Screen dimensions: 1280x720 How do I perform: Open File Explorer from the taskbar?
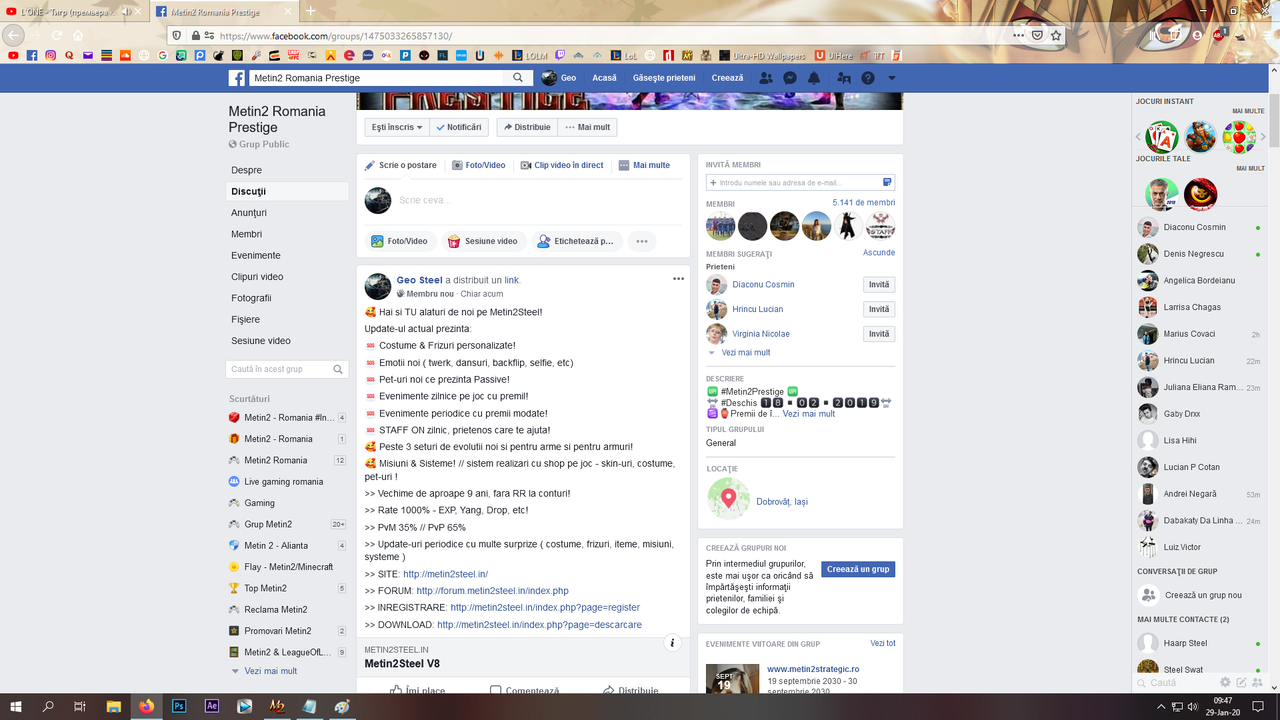pos(114,706)
